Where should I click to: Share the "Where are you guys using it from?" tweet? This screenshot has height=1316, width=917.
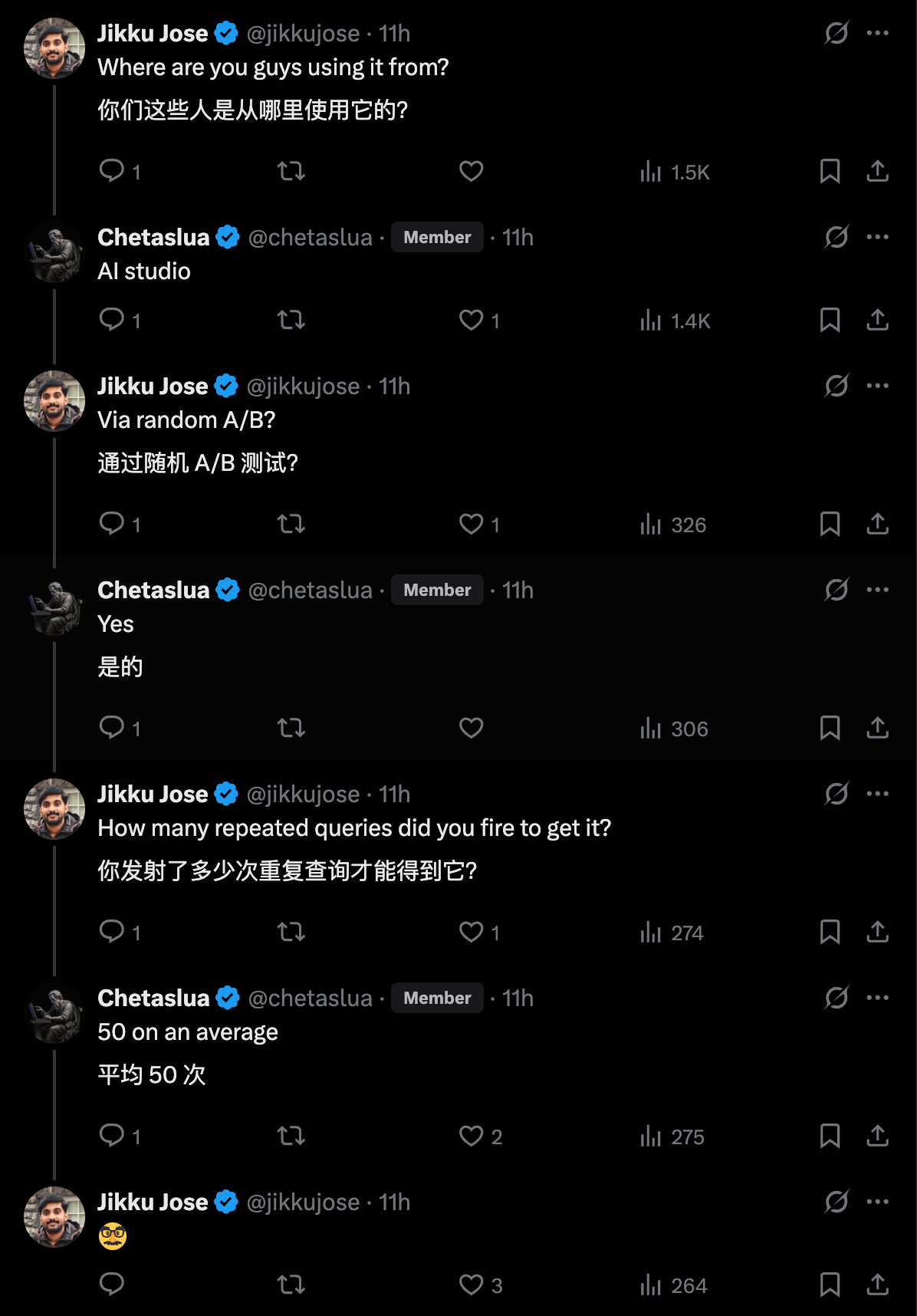(x=877, y=171)
